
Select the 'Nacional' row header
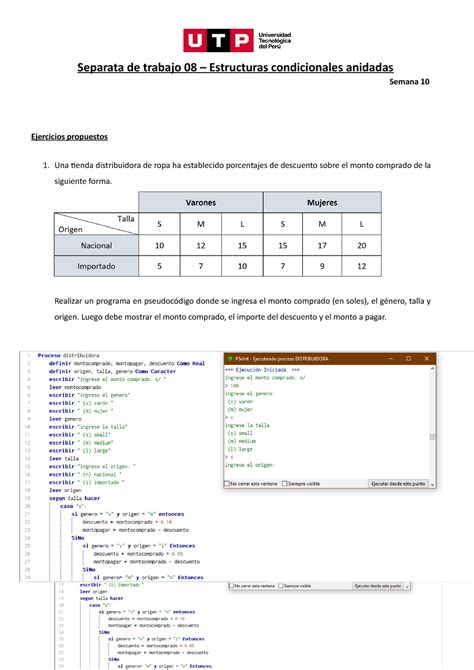[96, 245]
